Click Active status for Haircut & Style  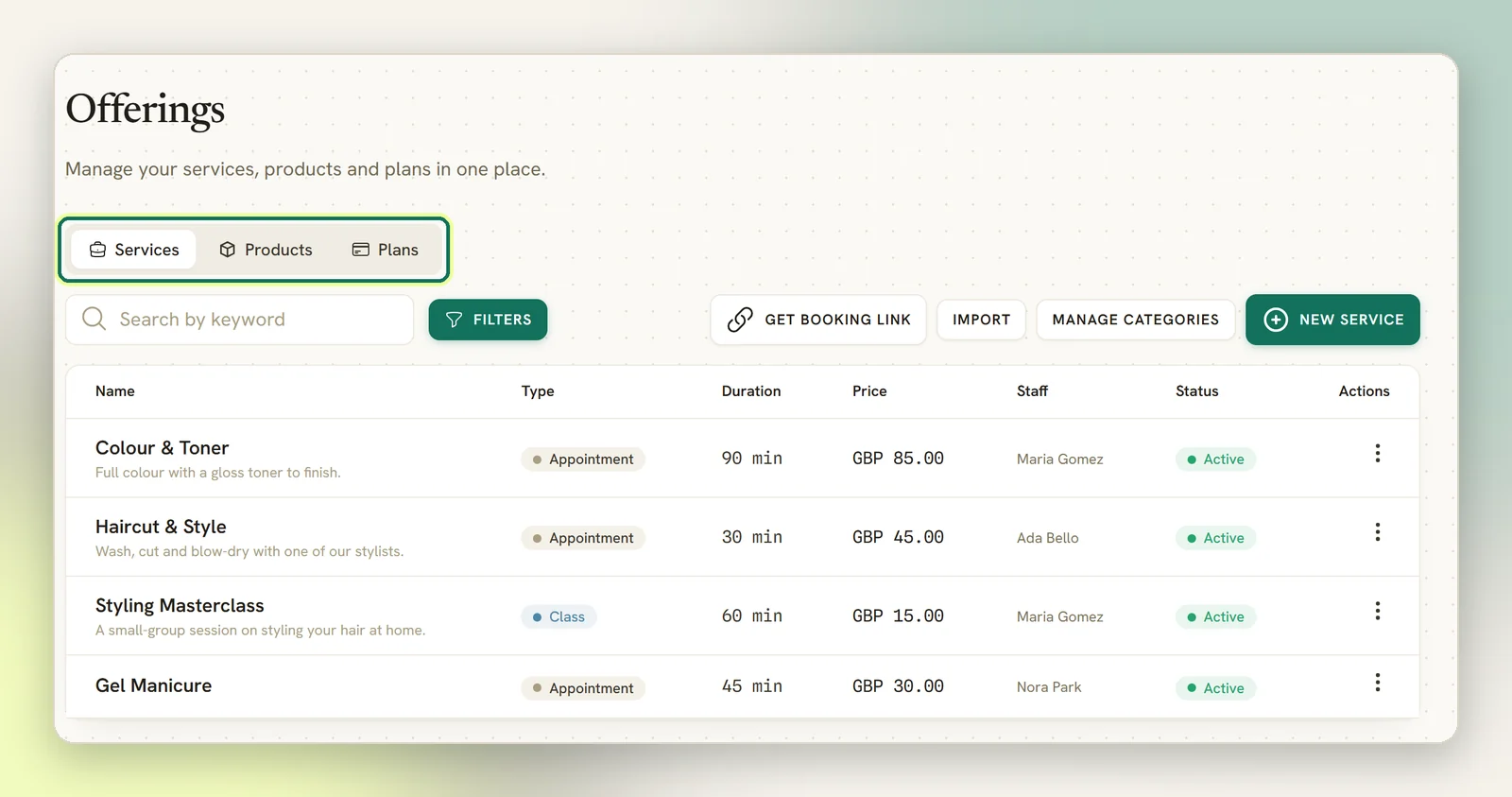(1215, 538)
